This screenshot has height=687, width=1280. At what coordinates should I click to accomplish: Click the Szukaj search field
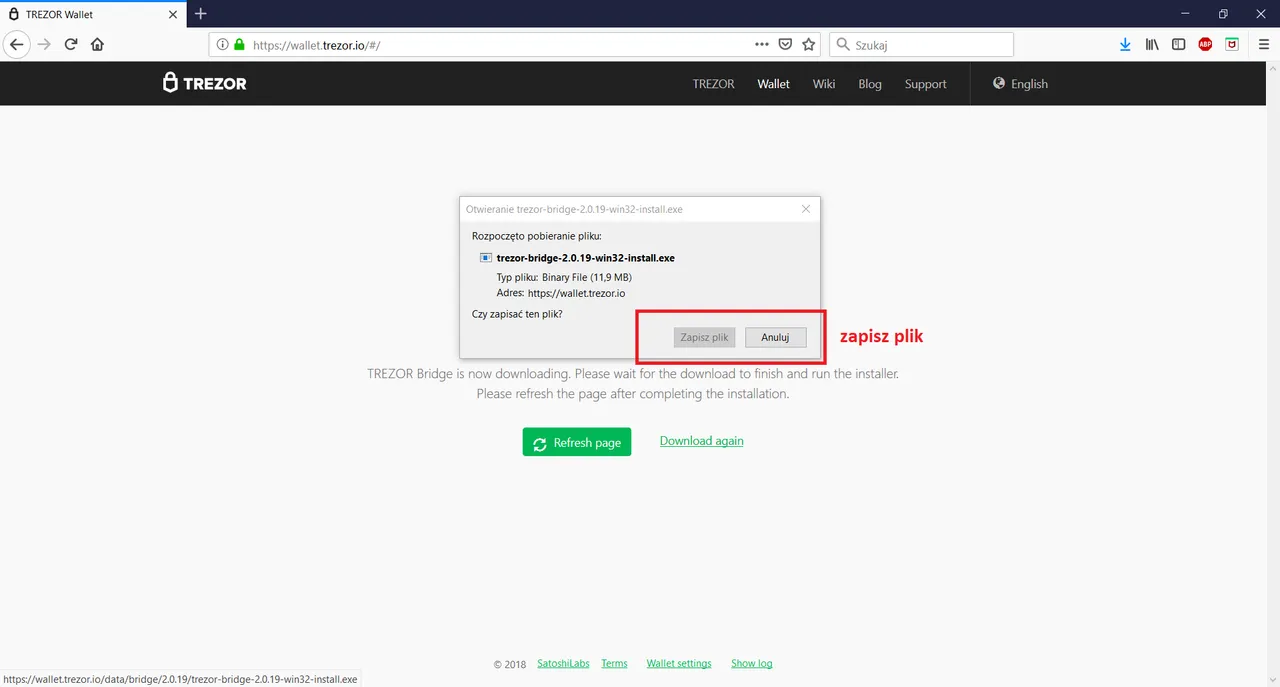pyautogui.click(x=921, y=44)
